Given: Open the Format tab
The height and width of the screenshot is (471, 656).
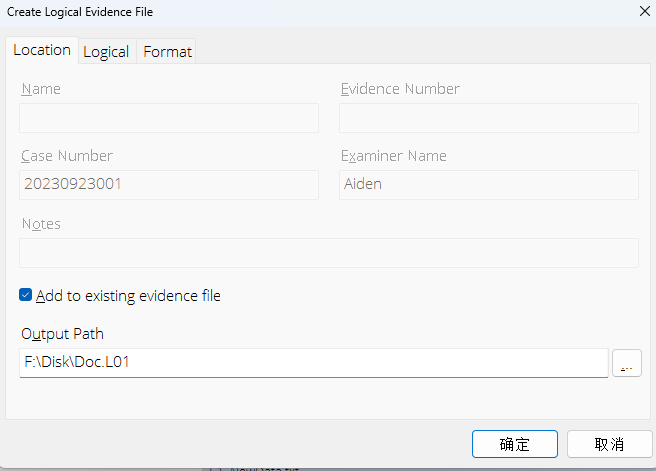Looking at the screenshot, I should click(167, 51).
